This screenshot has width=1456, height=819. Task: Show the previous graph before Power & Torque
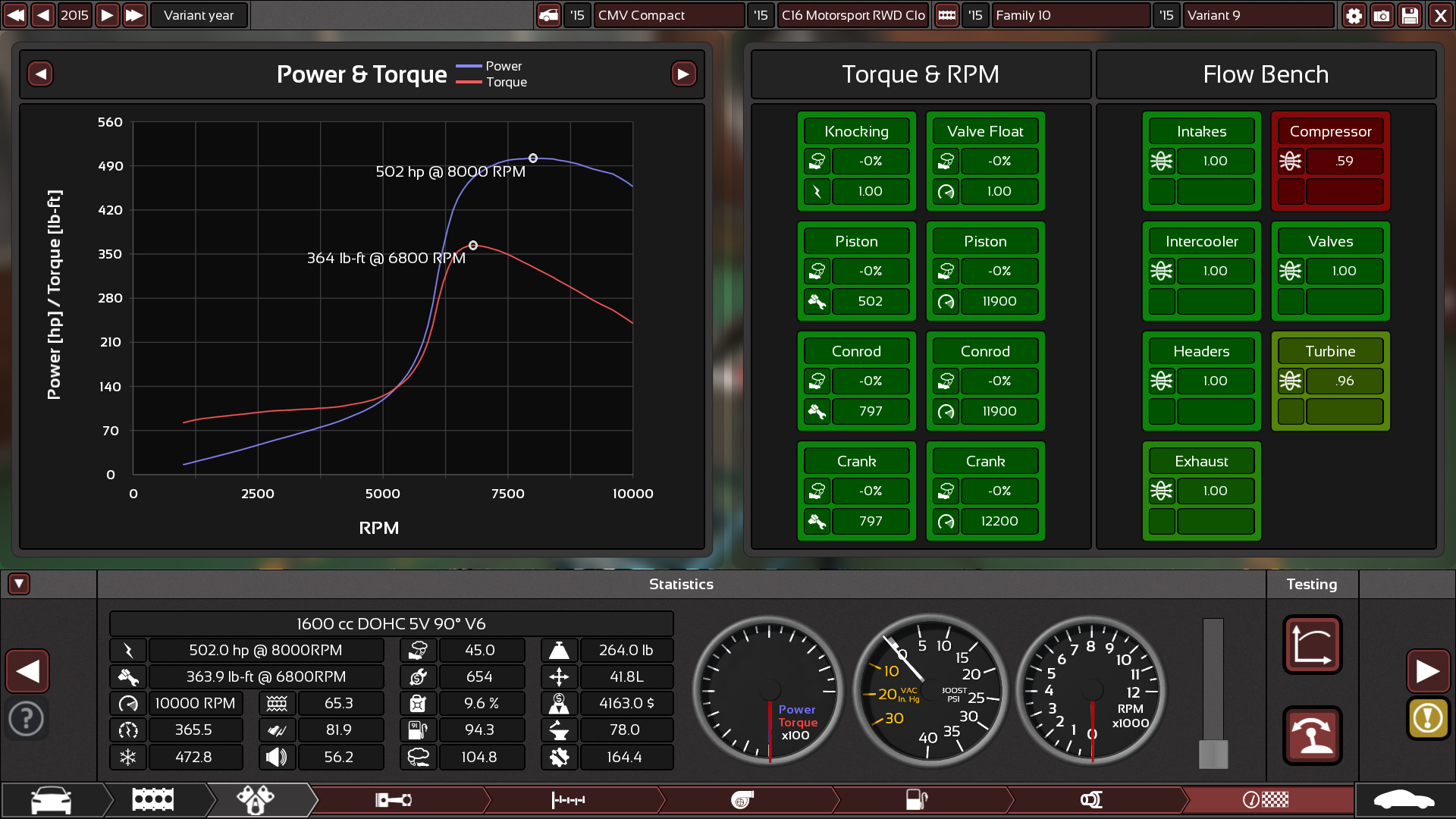click(x=40, y=74)
